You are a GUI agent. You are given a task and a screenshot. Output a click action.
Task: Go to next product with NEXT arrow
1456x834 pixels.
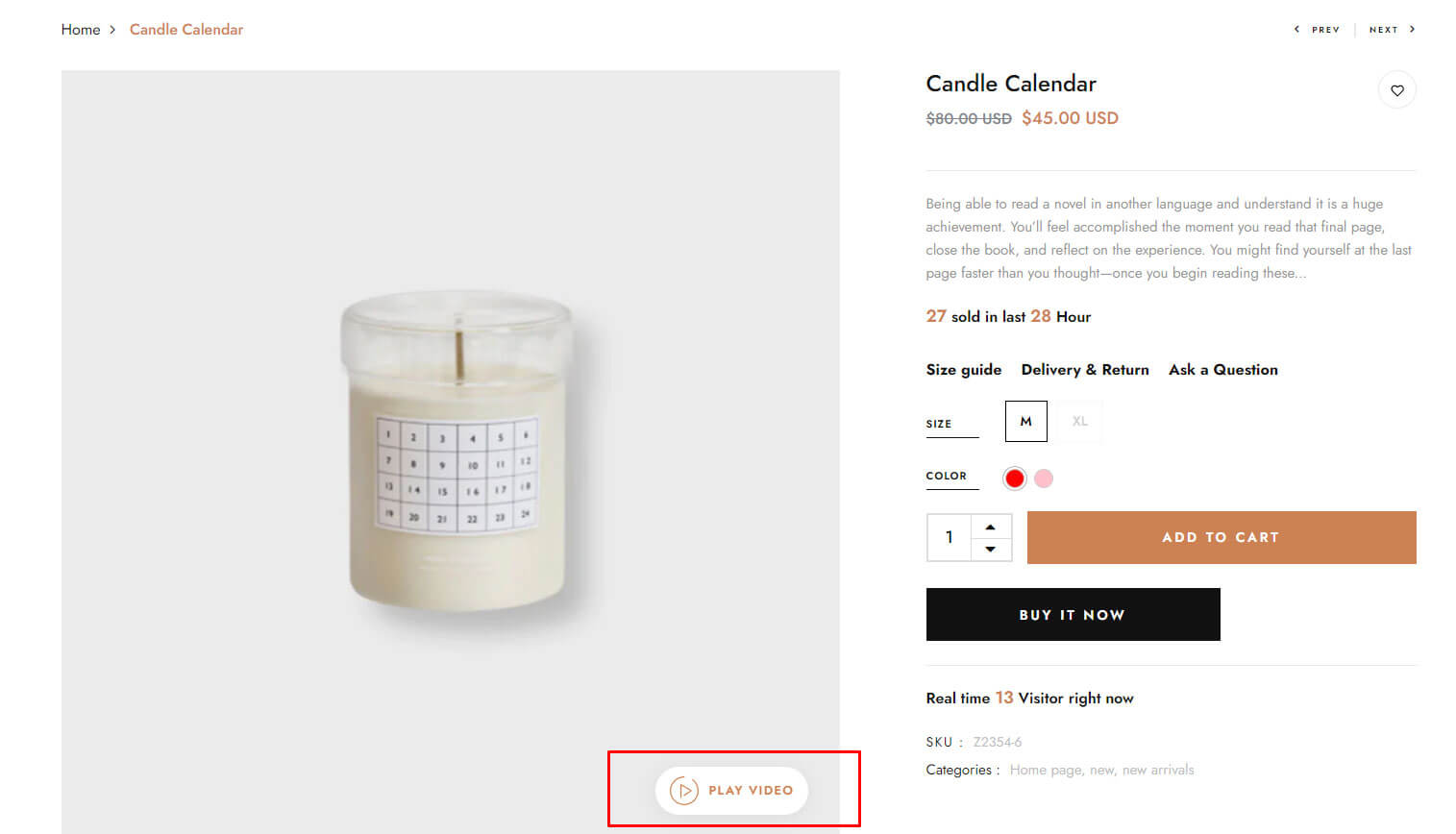point(1391,30)
